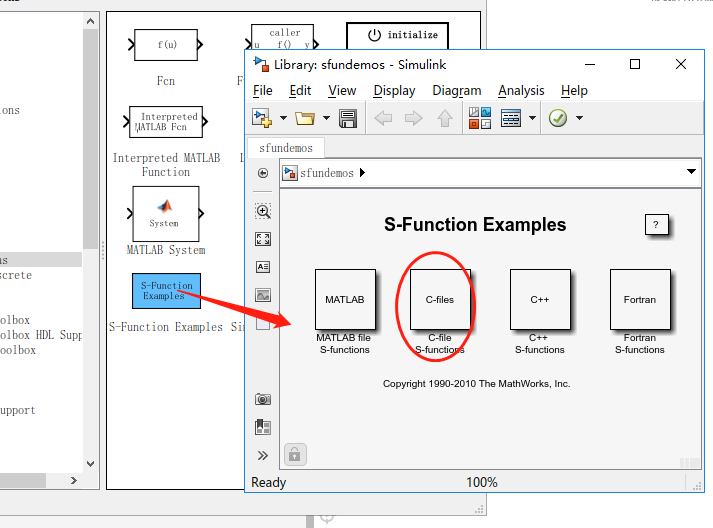This screenshot has height=528, width=713.
Task: Click sfundemos in the breadcrumb path
Action: [326, 173]
